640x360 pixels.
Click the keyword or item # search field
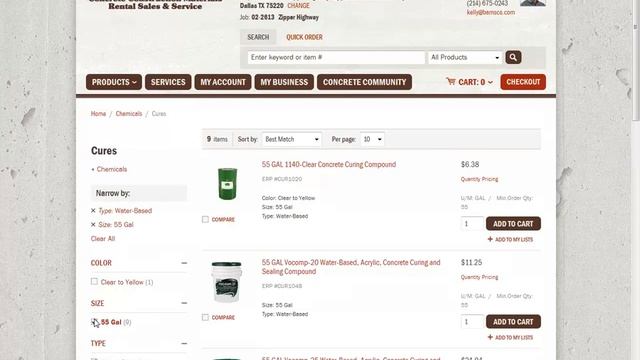[x=336, y=58]
